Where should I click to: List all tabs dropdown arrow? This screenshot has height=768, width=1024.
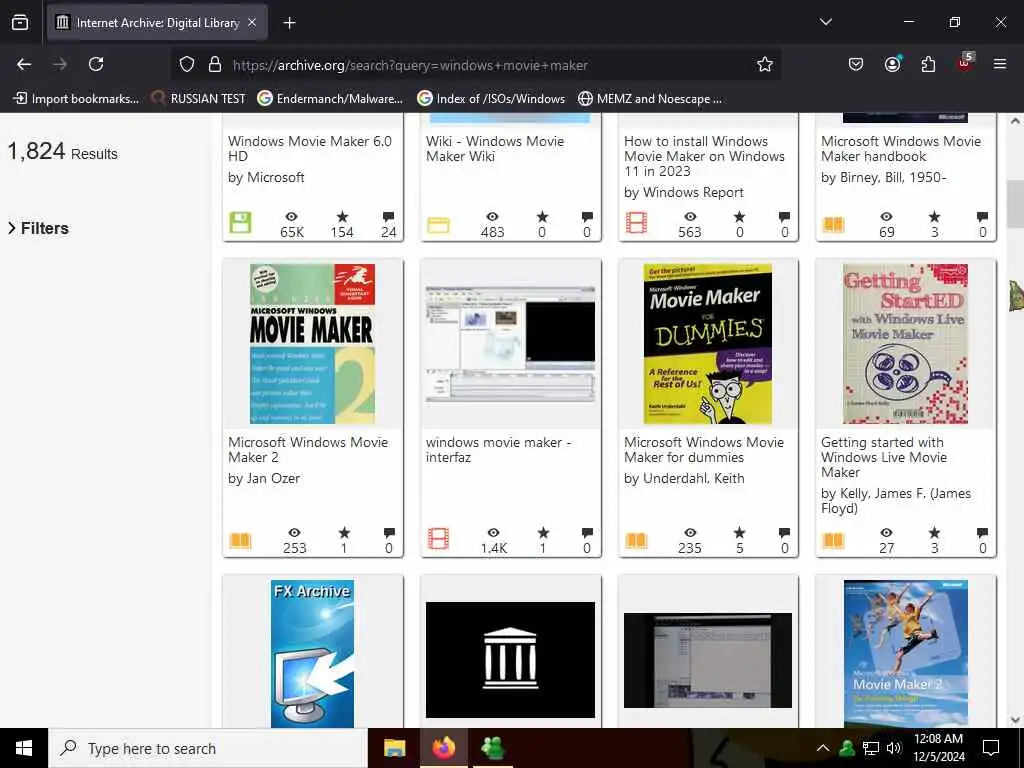tap(825, 22)
